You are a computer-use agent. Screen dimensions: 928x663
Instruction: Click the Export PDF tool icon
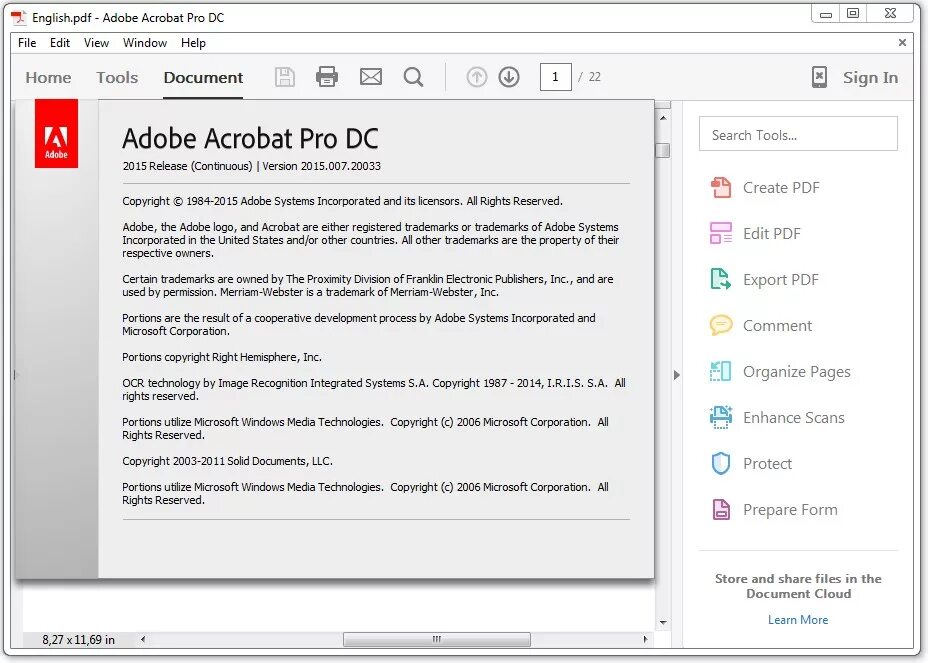(x=721, y=279)
